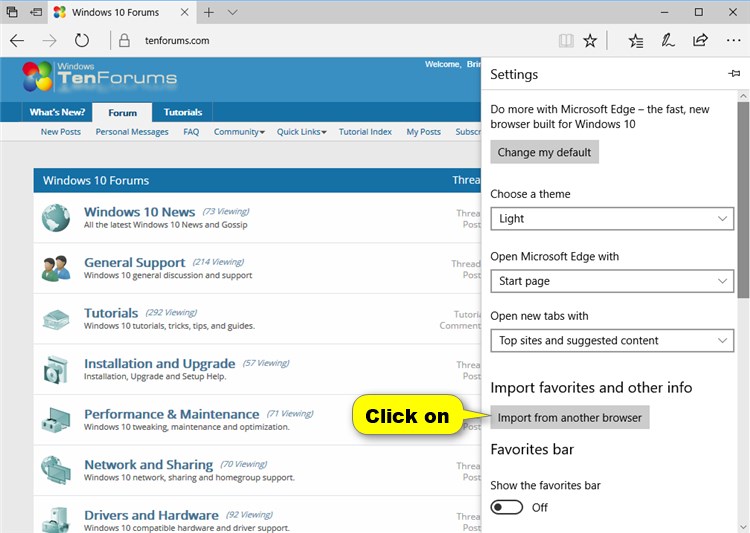
Task: Click the Settings scrollbar up arrow
Action: (743, 96)
